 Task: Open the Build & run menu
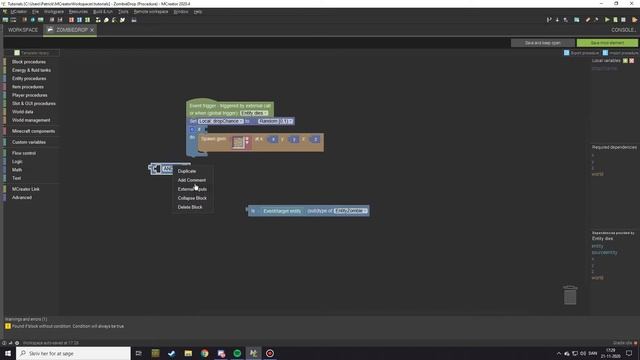[103, 12]
